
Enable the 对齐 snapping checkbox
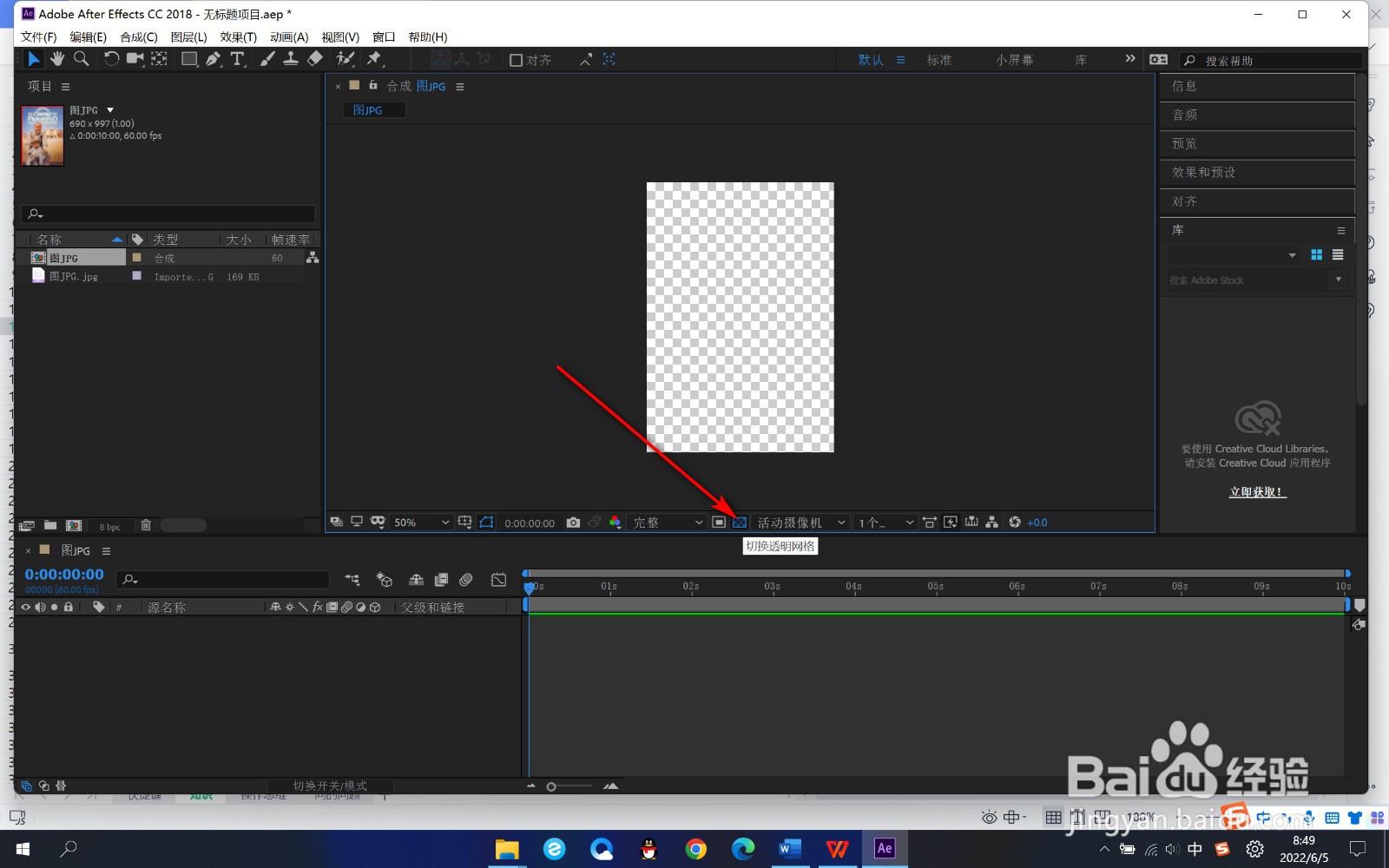[x=516, y=60]
